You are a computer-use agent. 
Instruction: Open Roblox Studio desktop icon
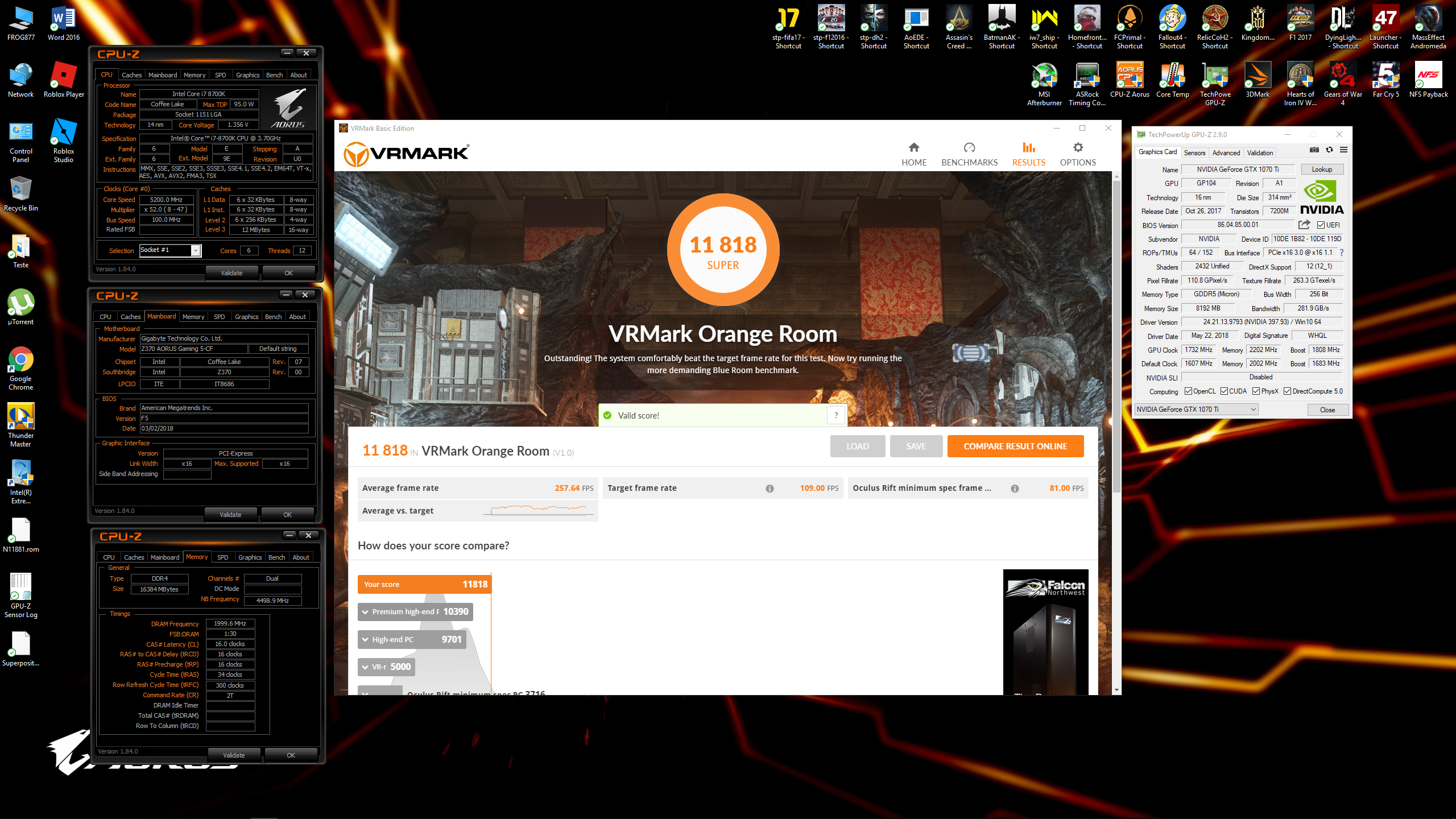click(64, 140)
